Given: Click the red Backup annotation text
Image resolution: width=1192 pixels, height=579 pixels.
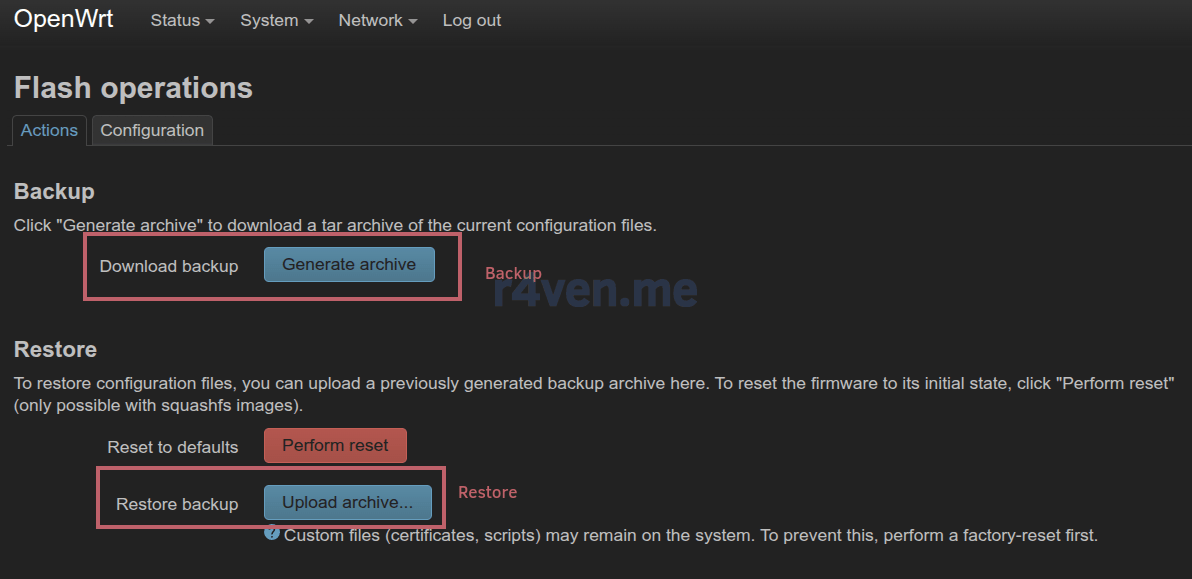Looking at the screenshot, I should click(x=513, y=274).
